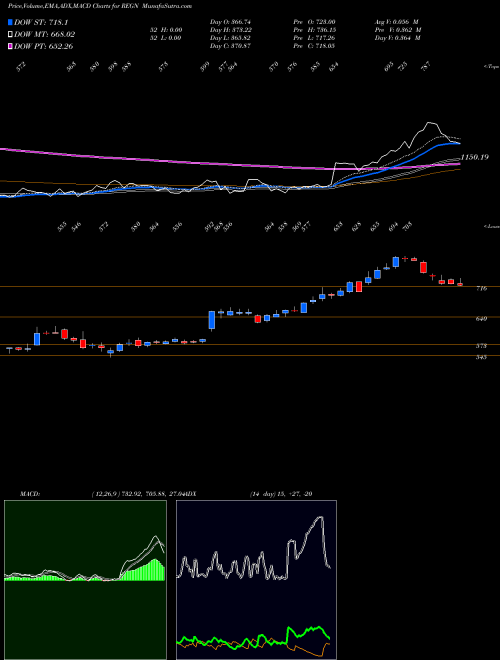Viewport: 500px width, 660px height.
Task: Click the ADX '(14 day)' values text
Action: tap(280, 494)
